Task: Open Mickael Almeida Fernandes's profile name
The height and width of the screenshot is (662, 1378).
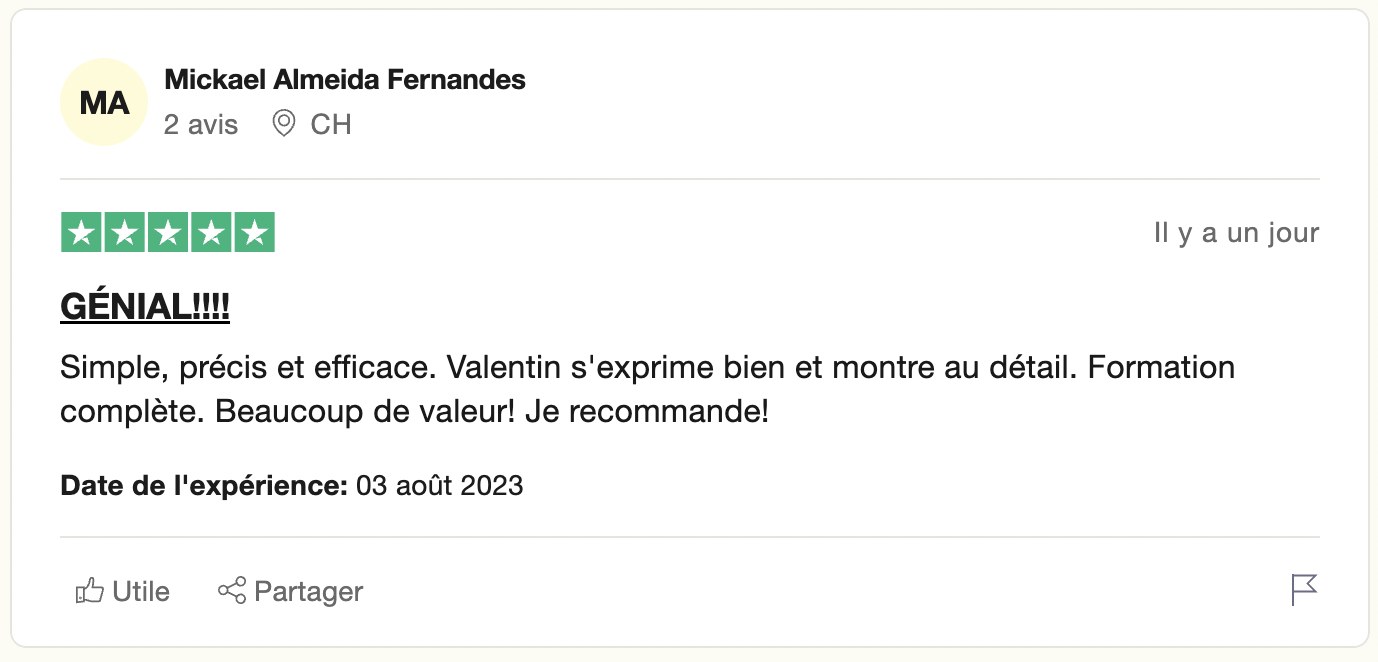Action: coord(345,80)
